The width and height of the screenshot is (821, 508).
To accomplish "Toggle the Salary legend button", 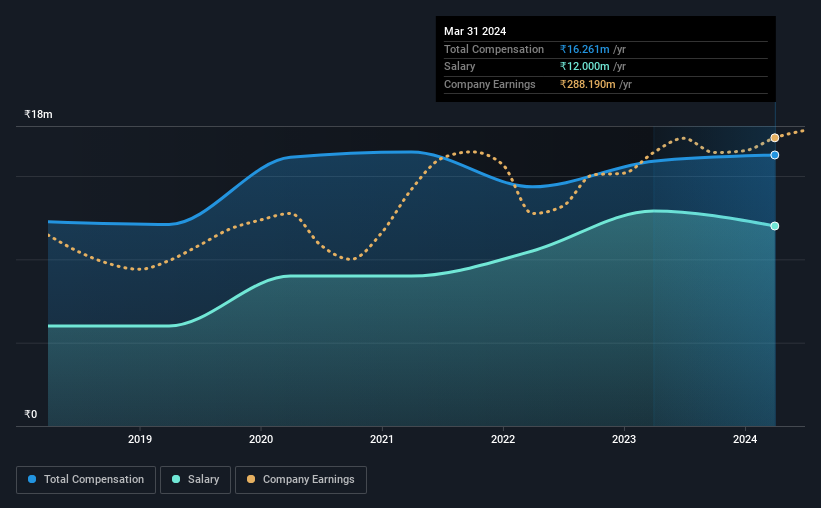I will [x=195, y=480].
